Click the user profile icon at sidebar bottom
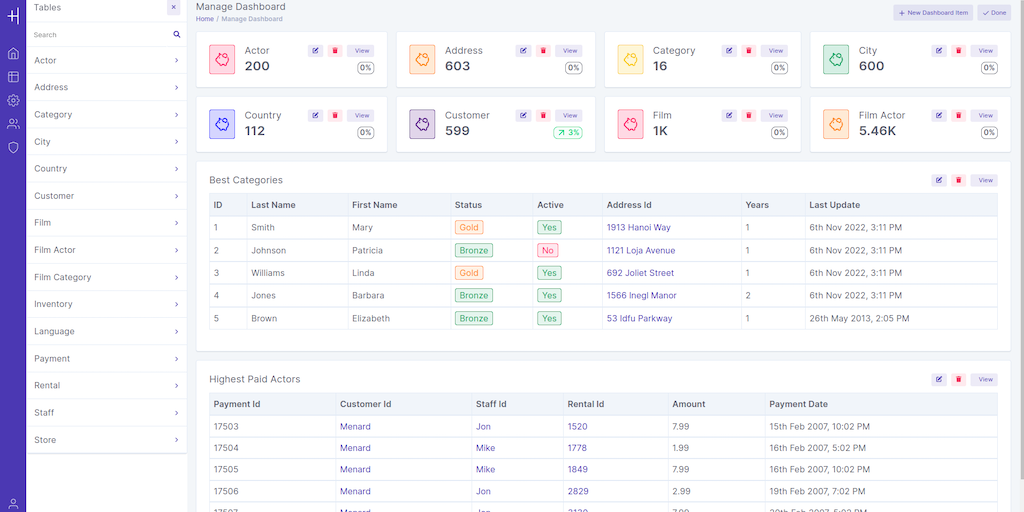This screenshot has height=512, width=1024. tap(13, 503)
